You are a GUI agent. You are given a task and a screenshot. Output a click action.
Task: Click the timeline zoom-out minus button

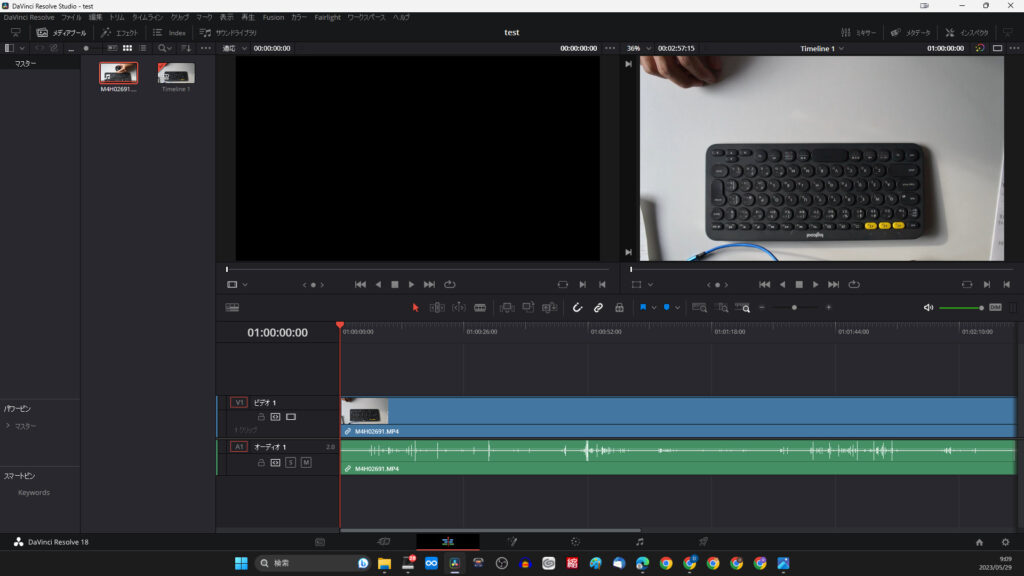(x=761, y=308)
